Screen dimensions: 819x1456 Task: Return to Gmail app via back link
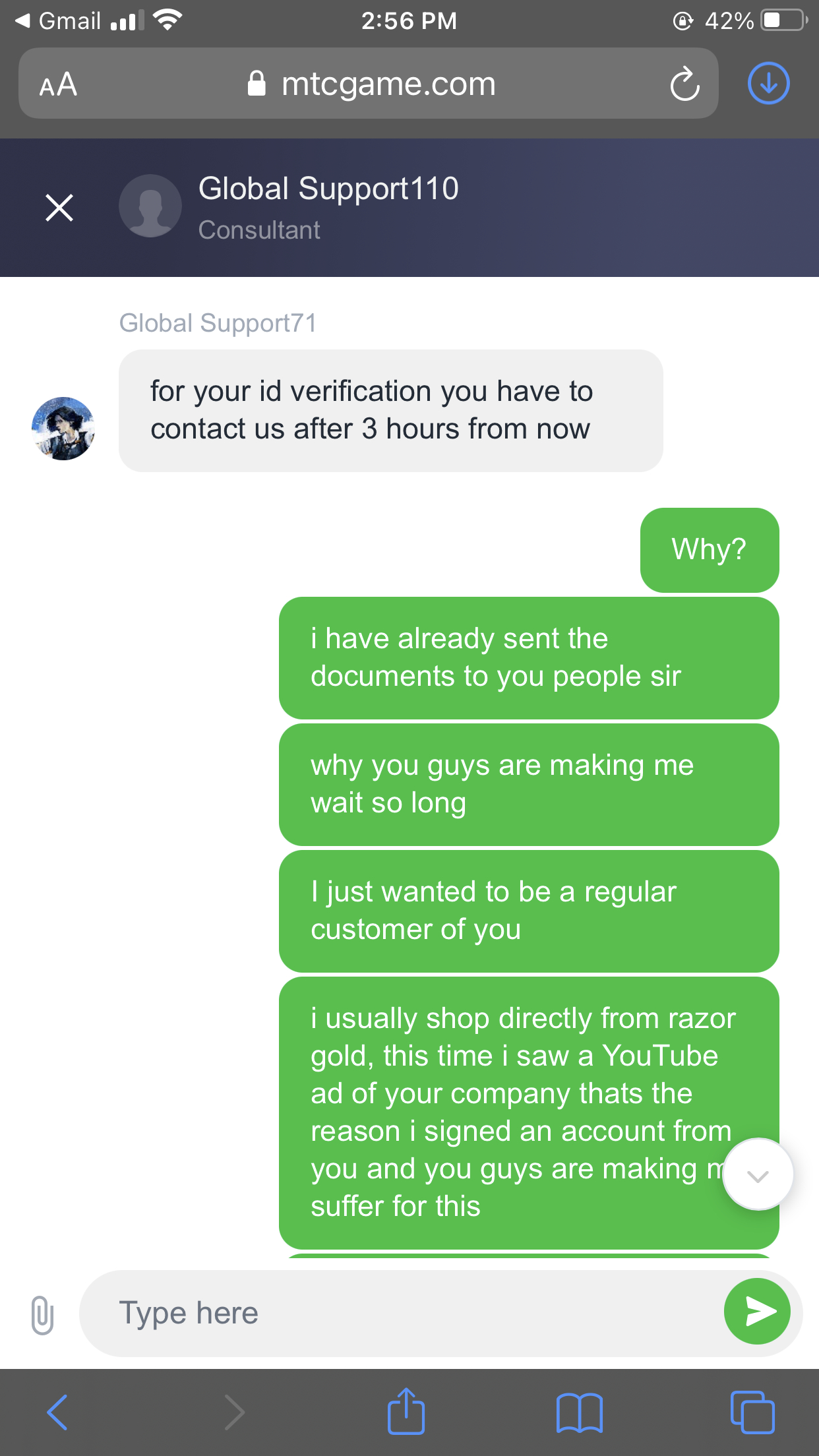[x=58, y=20]
